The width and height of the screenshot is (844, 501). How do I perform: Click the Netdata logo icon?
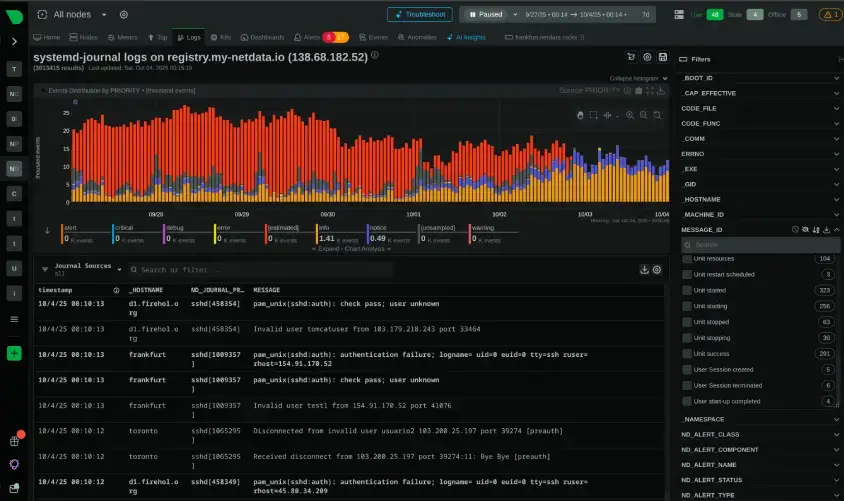click(15, 16)
